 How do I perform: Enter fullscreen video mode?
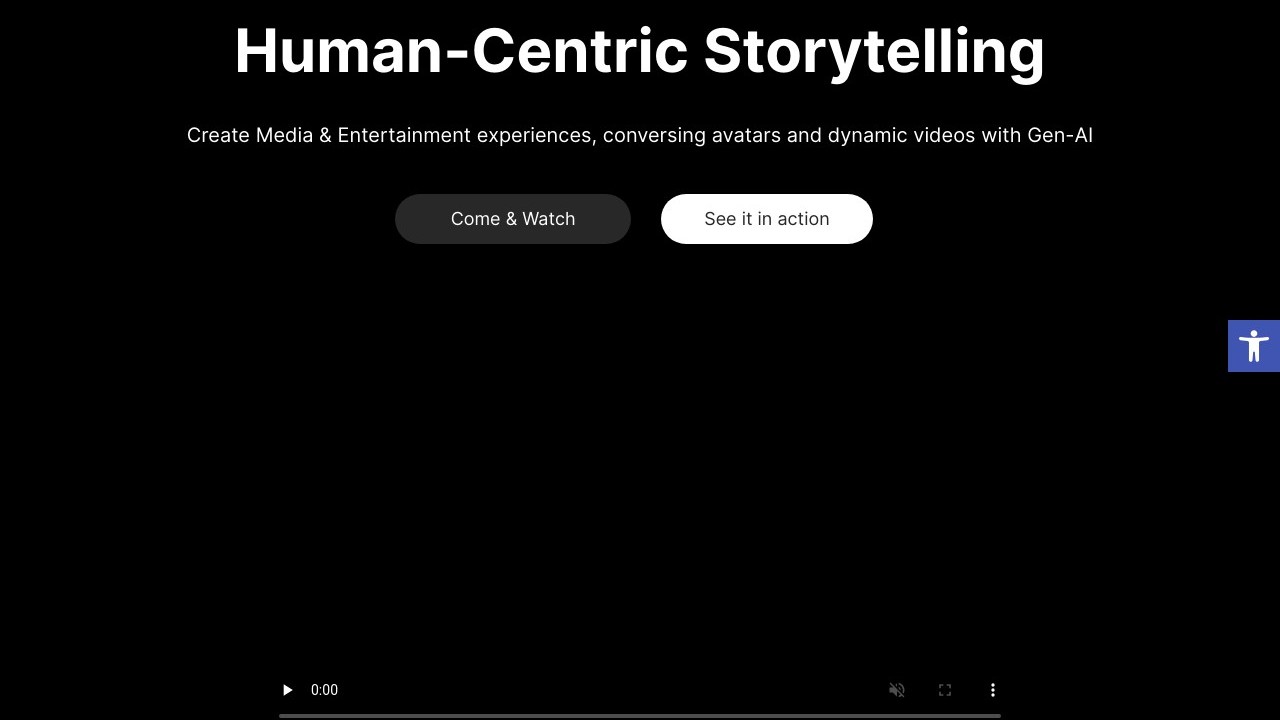tap(945, 690)
